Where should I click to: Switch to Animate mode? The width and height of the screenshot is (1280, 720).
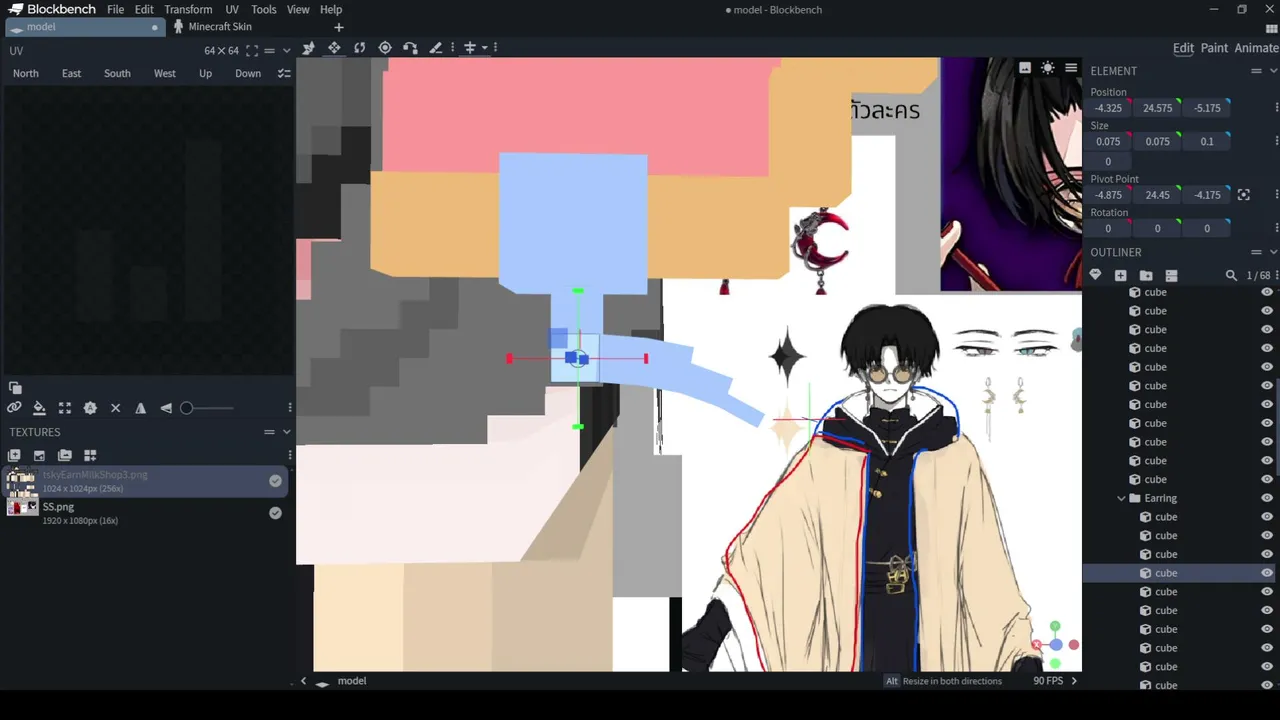[1256, 48]
